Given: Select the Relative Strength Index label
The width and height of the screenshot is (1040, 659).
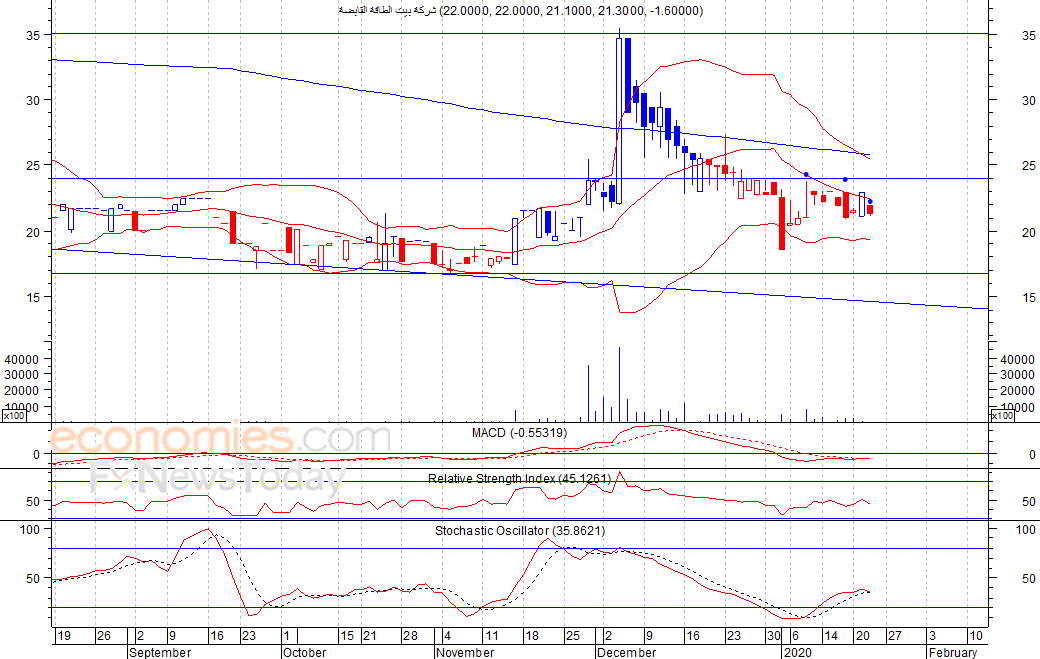Looking at the screenshot, I should click(518, 479).
